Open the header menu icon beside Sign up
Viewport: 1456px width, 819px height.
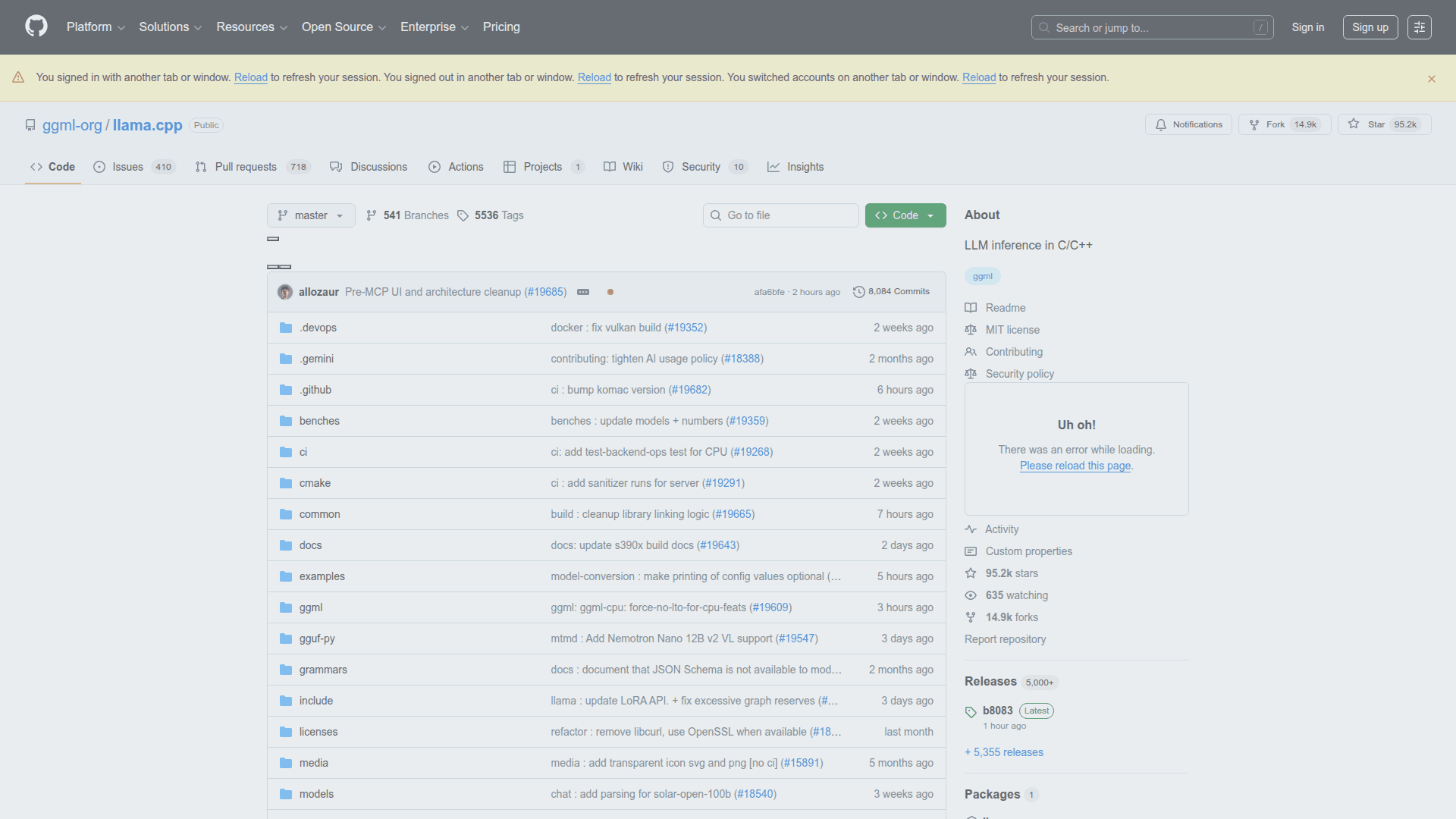[1419, 27]
